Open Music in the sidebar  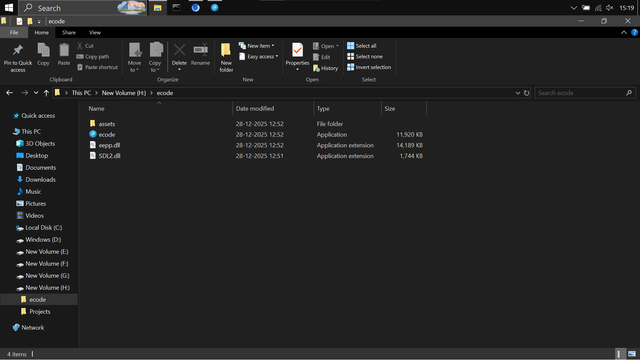coord(33,191)
